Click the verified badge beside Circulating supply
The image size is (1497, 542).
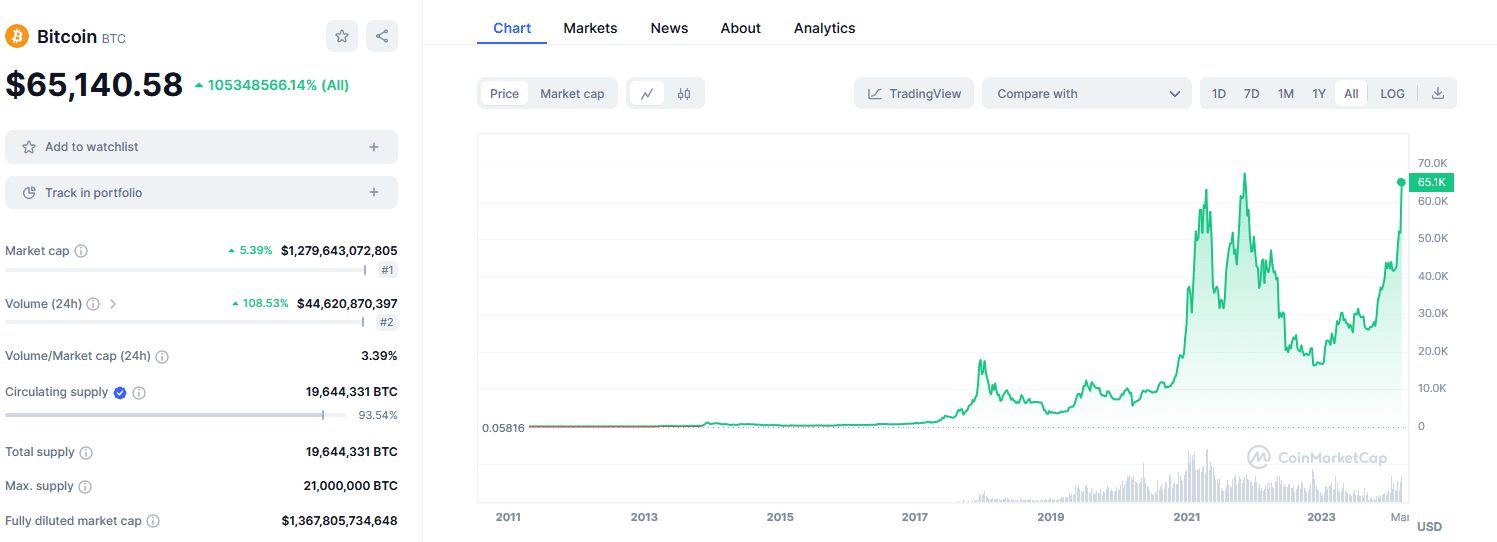120,393
